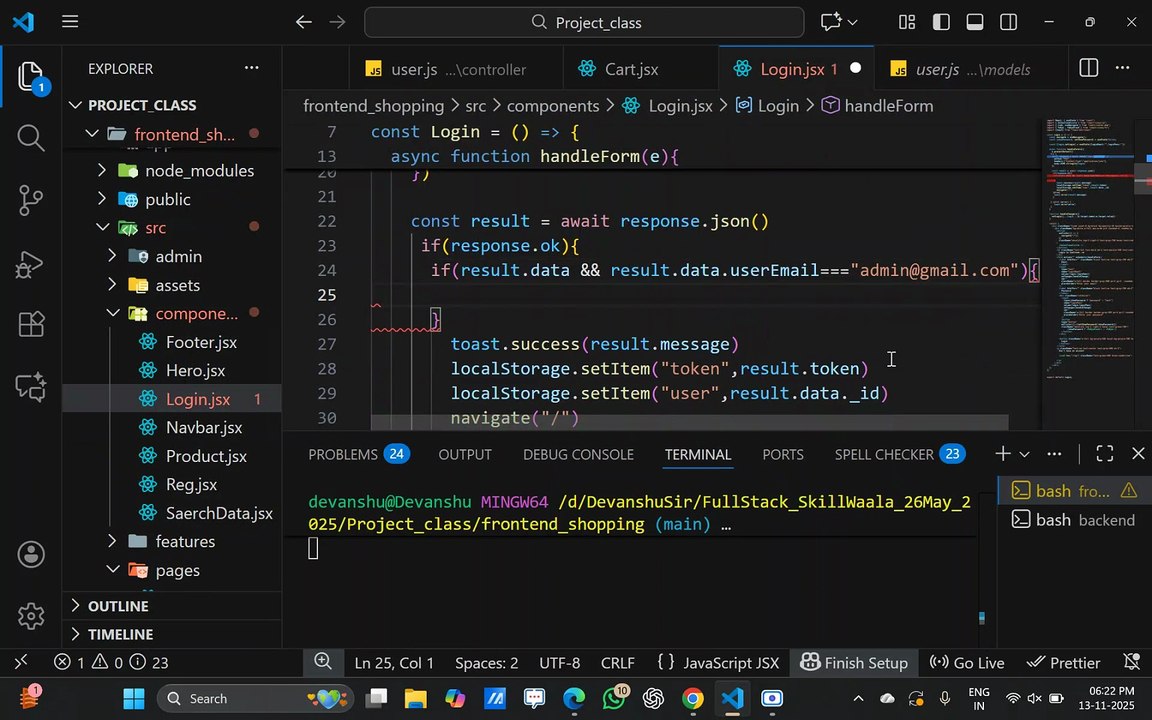Open the hamburger application menu

[x=70, y=21]
